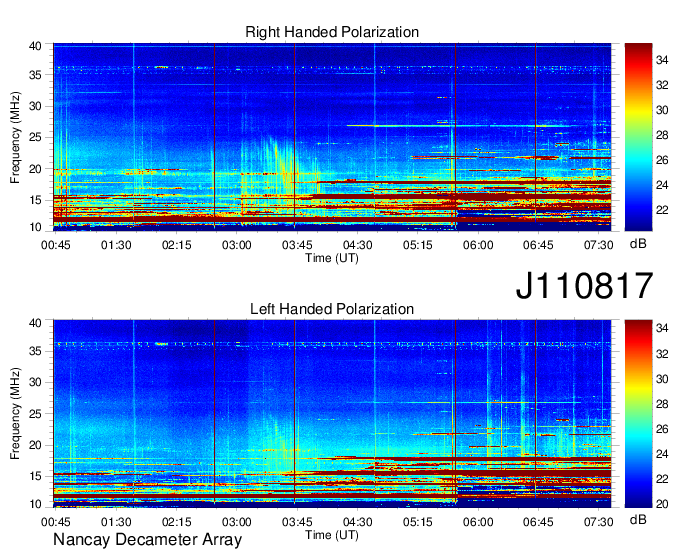680x552 pixels.
Task: Click inside the Left Handed Polarization spectrogram
Action: click(332, 414)
